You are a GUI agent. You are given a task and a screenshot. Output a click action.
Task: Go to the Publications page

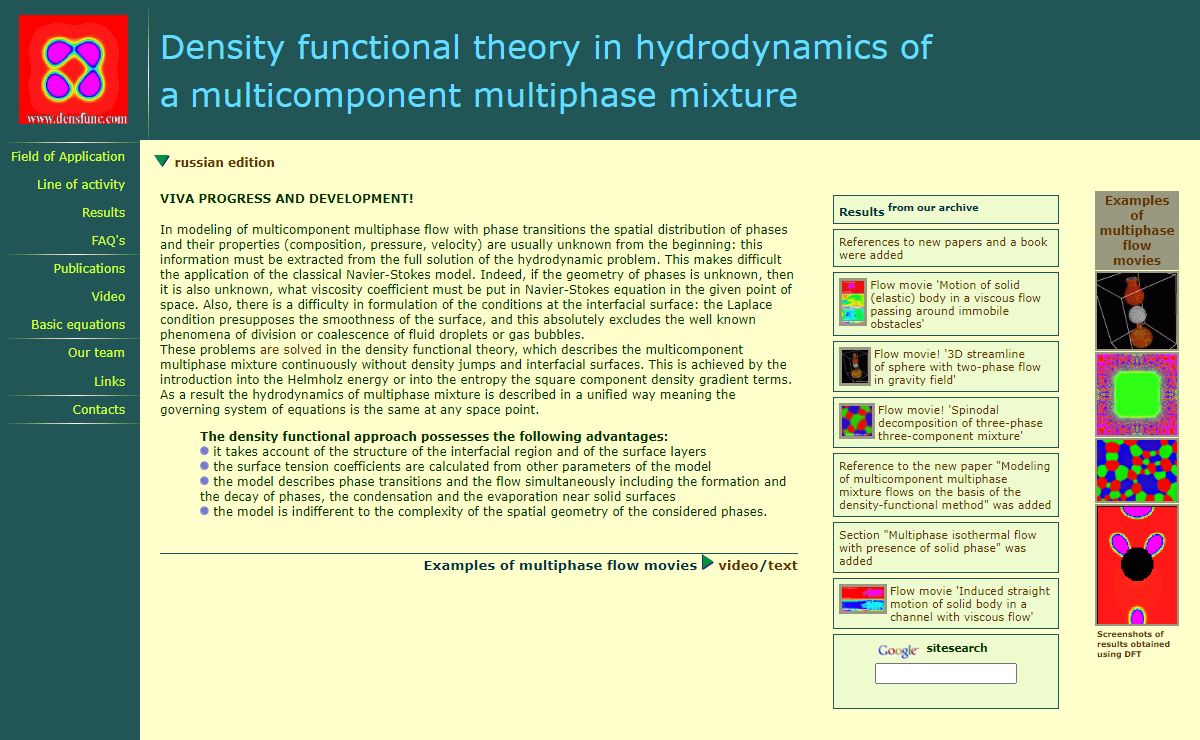pyautogui.click(x=89, y=269)
